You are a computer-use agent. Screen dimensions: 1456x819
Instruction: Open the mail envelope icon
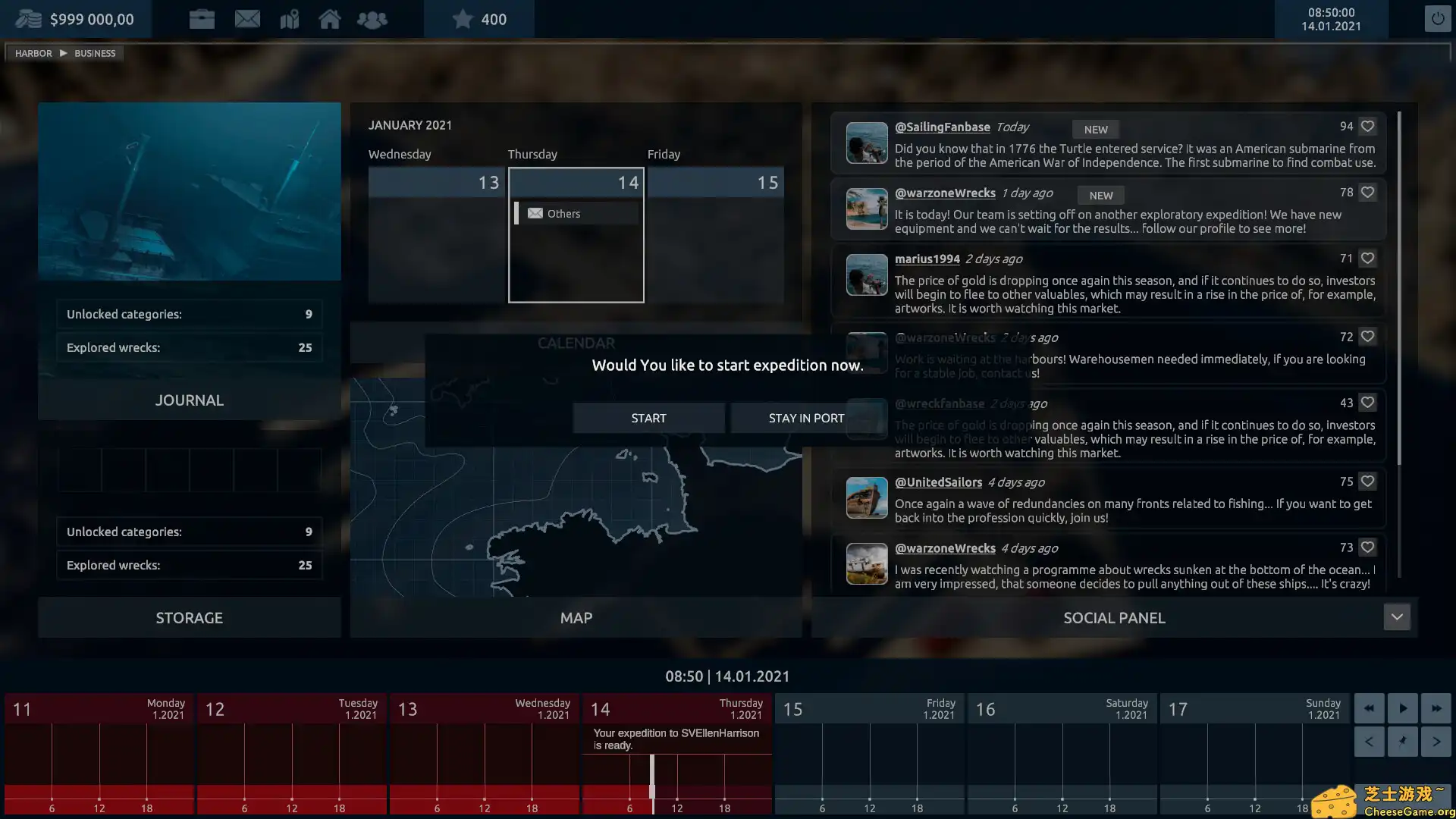[247, 19]
